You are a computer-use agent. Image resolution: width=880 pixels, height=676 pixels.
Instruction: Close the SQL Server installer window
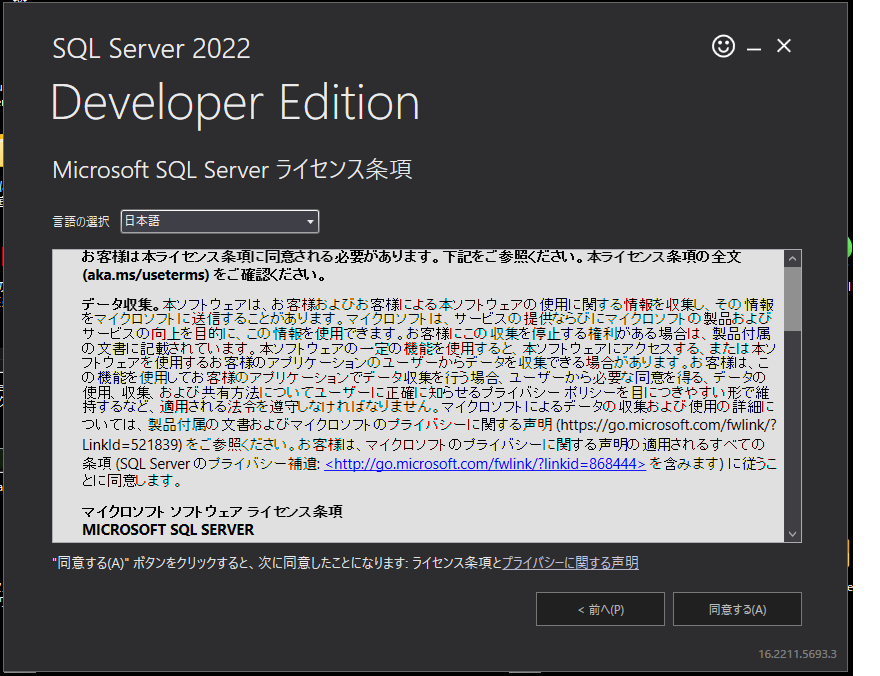pyautogui.click(x=783, y=46)
